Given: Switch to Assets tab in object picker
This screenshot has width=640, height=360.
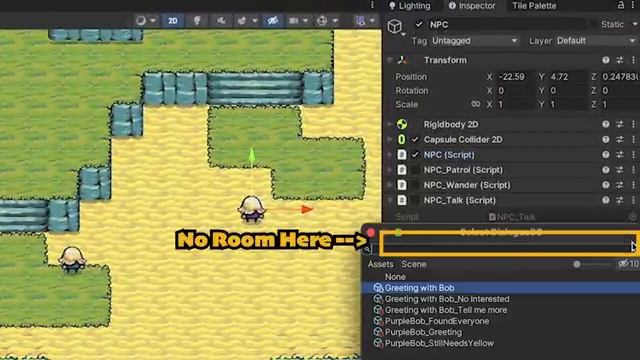Looking at the screenshot, I should coord(380,264).
